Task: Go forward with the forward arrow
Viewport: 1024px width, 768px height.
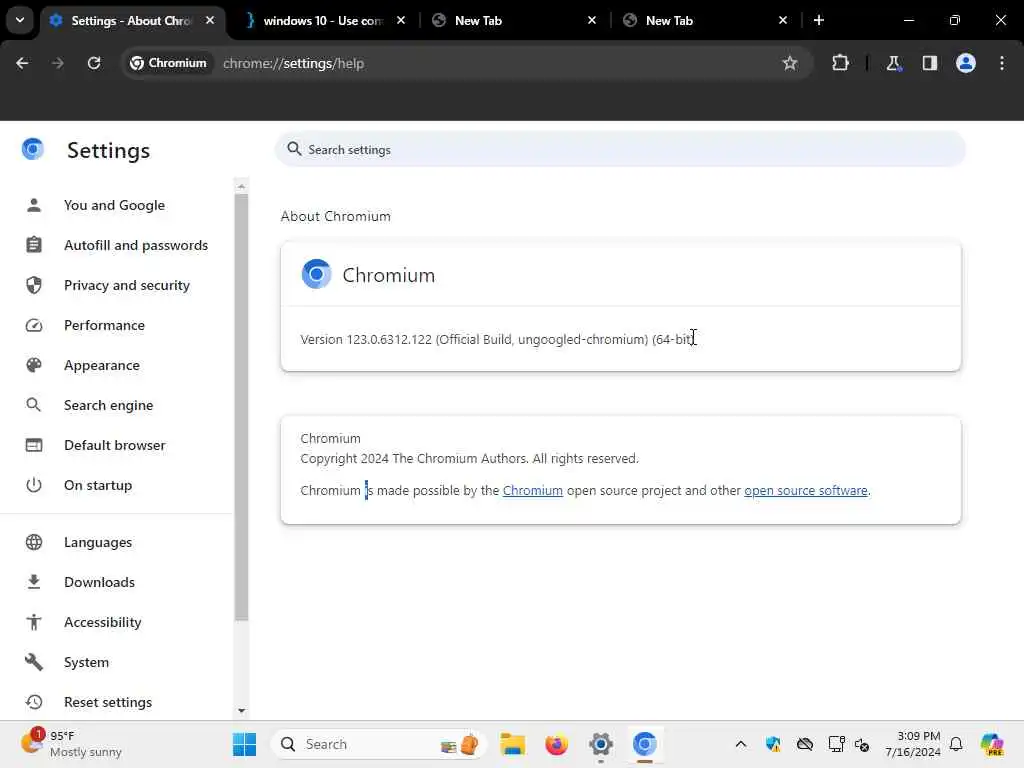Action: [x=58, y=63]
